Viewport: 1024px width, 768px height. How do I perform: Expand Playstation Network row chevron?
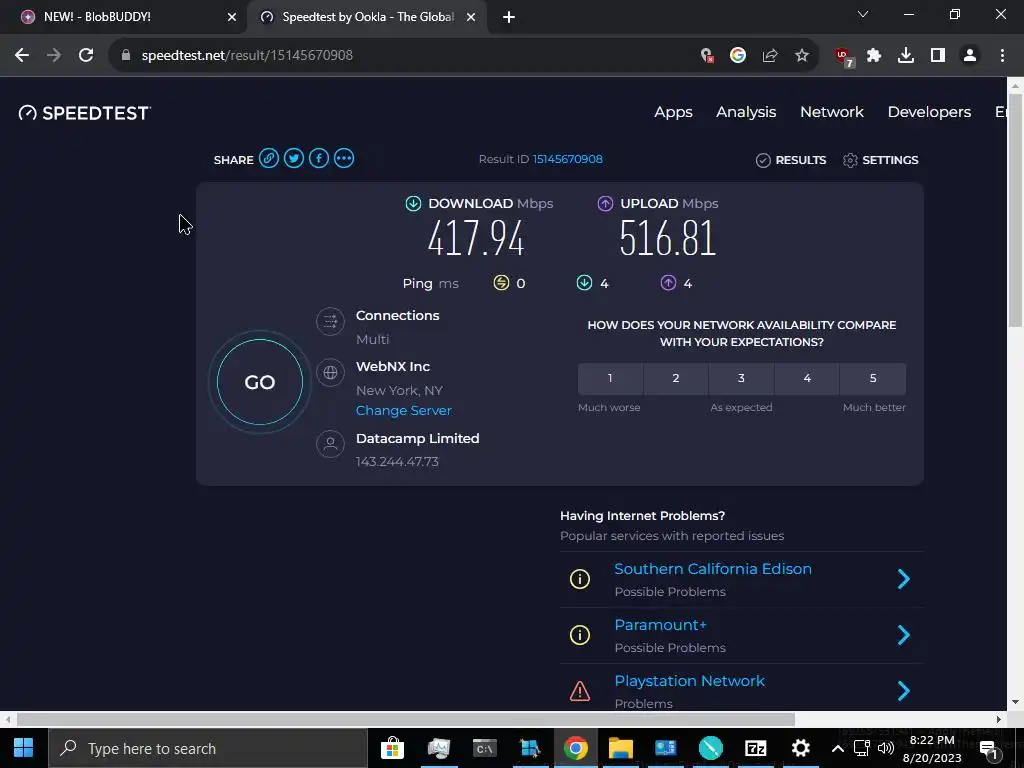[904, 691]
